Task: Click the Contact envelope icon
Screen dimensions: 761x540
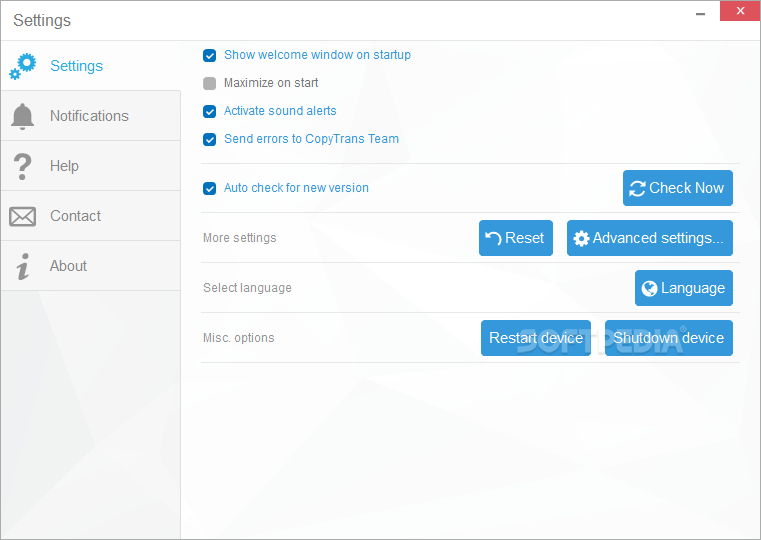Action: tap(22, 216)
